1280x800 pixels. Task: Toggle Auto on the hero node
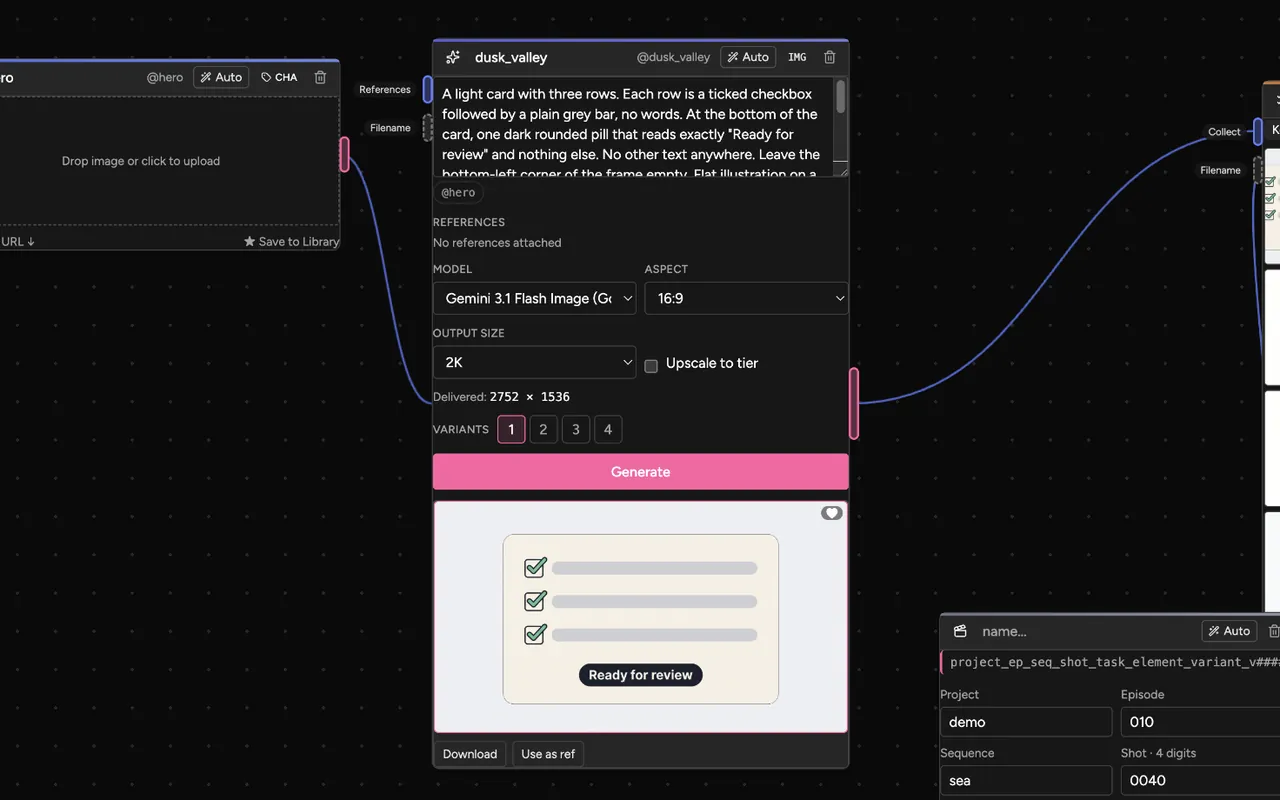[x=221, y=77]
